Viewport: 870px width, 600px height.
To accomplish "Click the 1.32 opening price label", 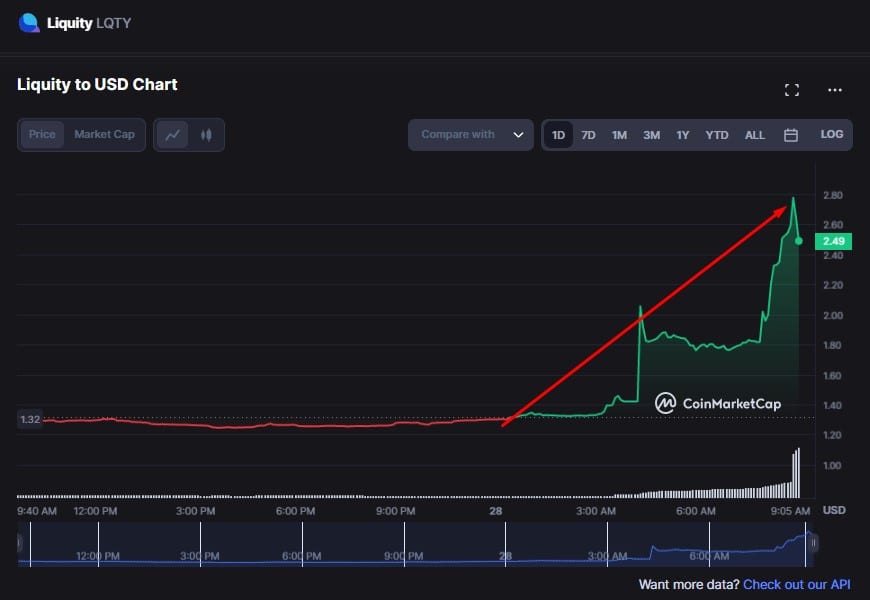I will [x=30, y=419].
